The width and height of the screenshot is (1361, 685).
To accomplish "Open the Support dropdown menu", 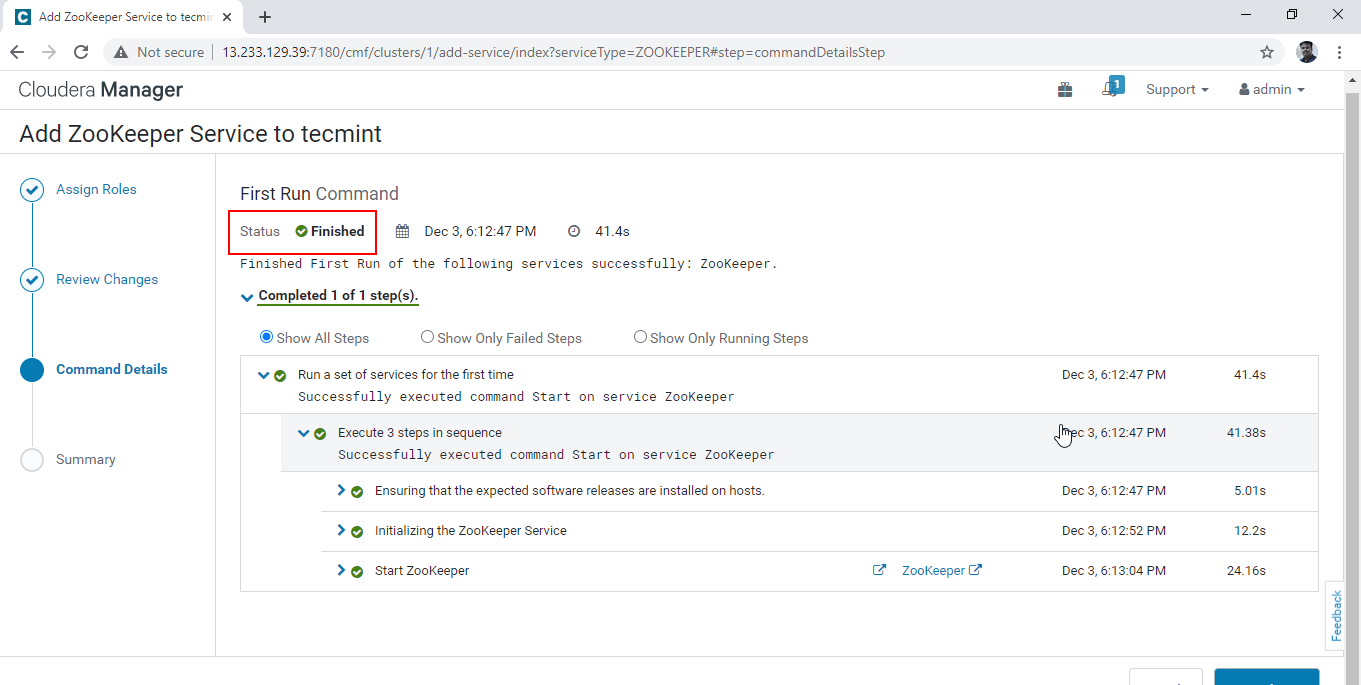I will click(1176, 90).
